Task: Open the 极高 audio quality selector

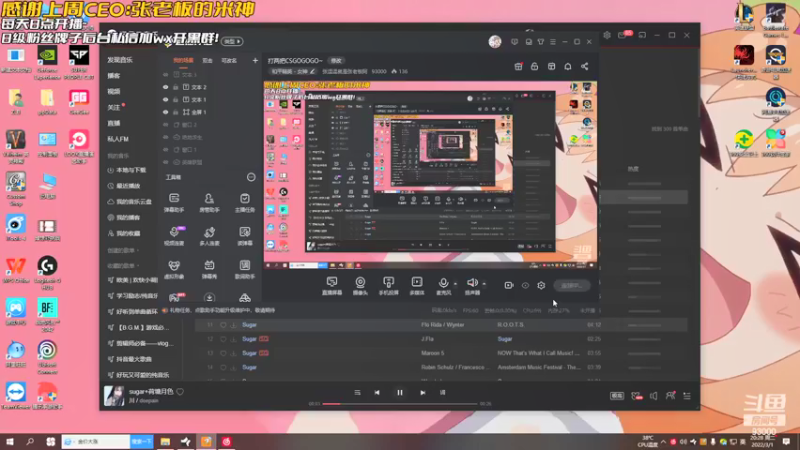Action: (x=617, y=396)
